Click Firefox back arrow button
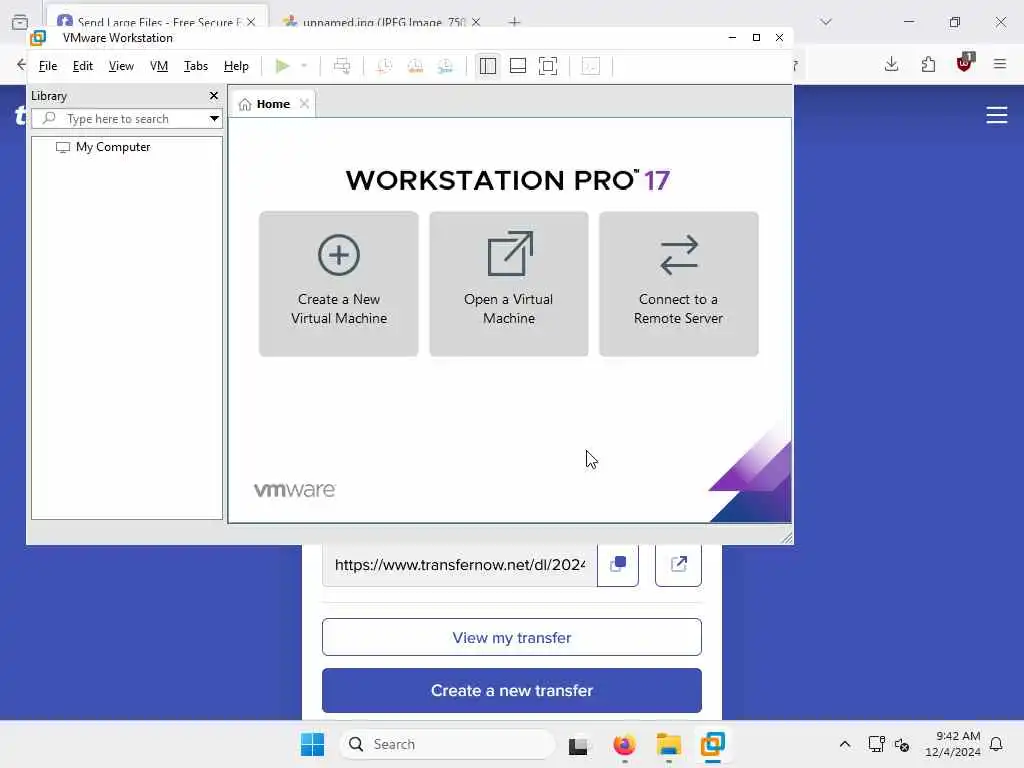Screen dimensions: 1024x768 21,64
